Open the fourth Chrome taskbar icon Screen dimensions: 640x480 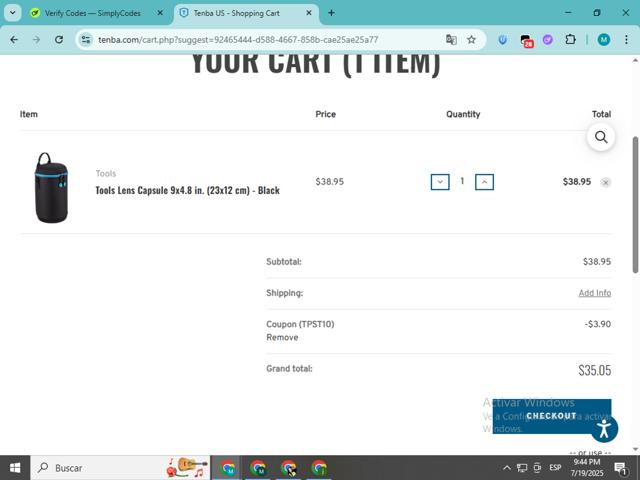pos(319,468)
